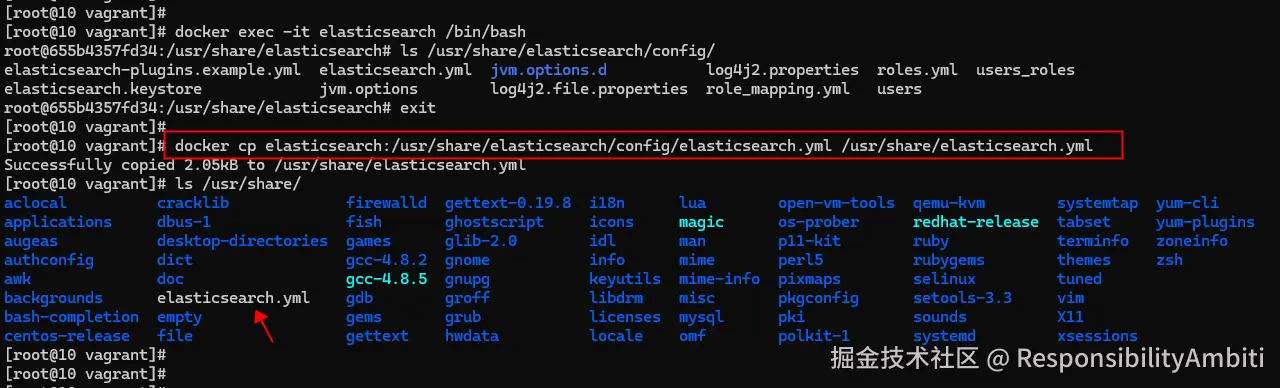Select the 'applications' directory entry
This screenshot has height=388, width=1280.
[x=58, y=222]
